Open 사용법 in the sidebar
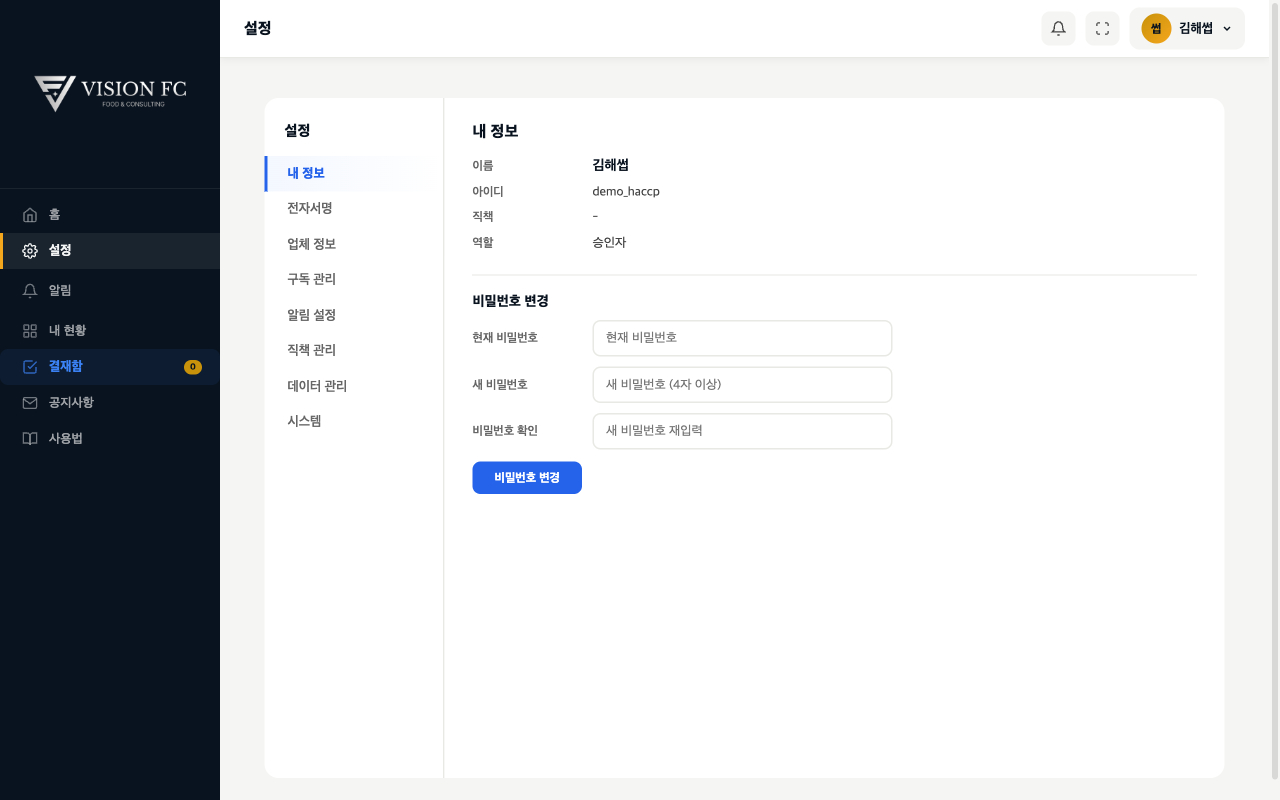1280x800 pixels. pyautogui.click(x=110, y=439)
